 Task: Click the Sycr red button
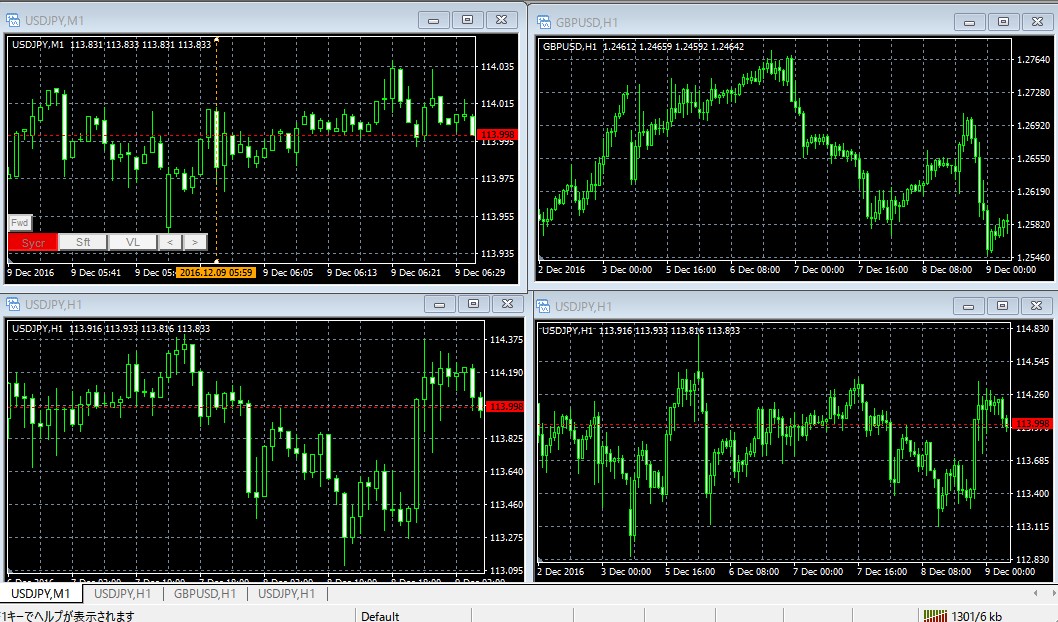coord(33,242)
